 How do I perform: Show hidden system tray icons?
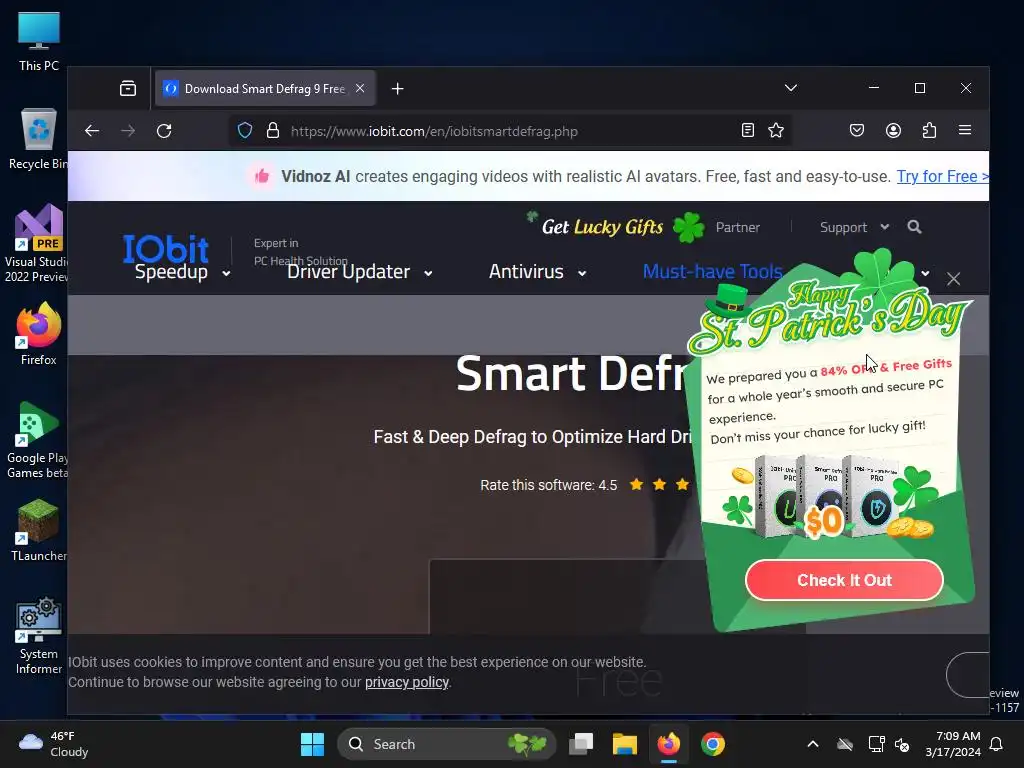coord(813,744)
